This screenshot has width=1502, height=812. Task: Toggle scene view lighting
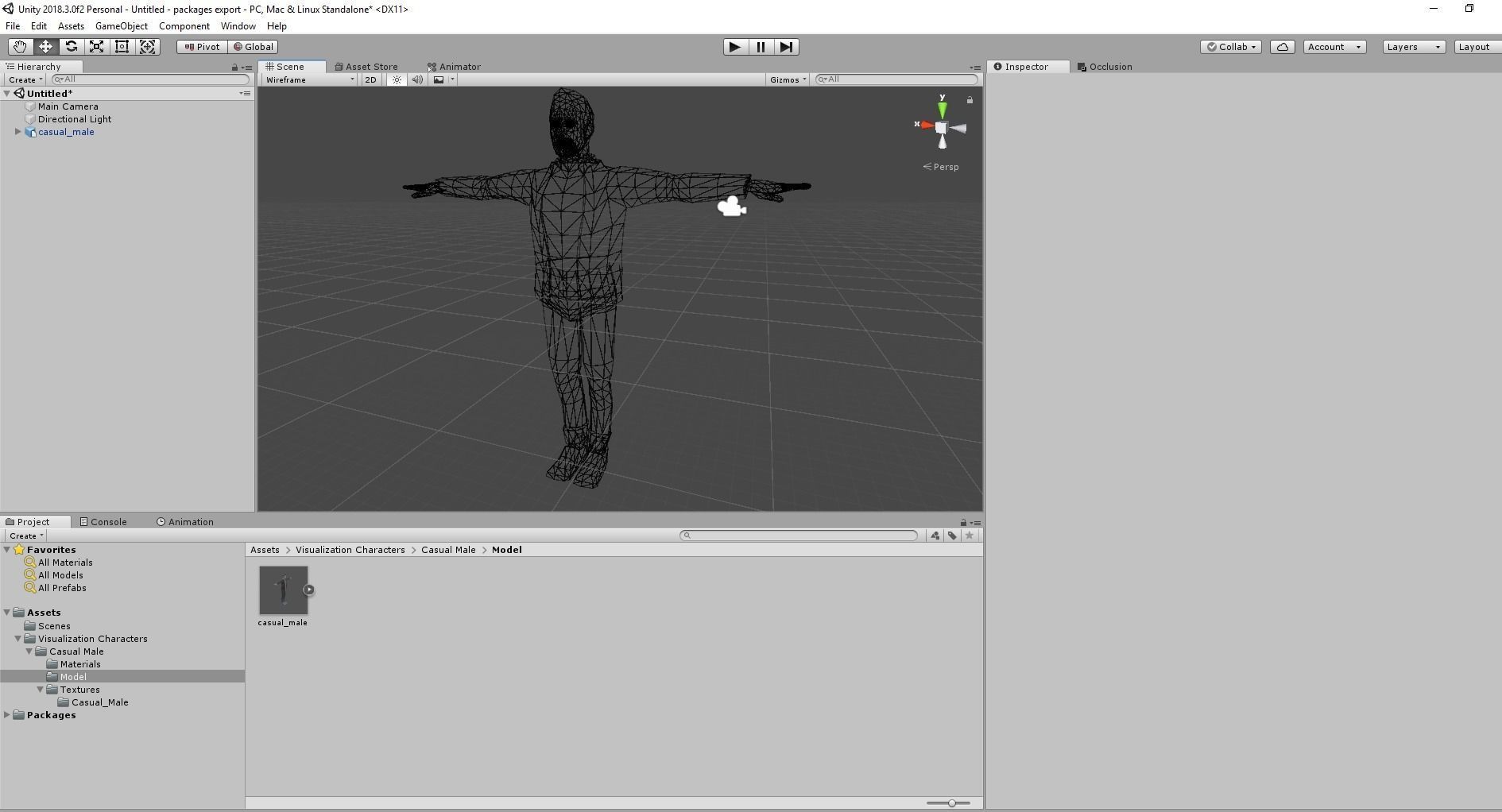396,79
